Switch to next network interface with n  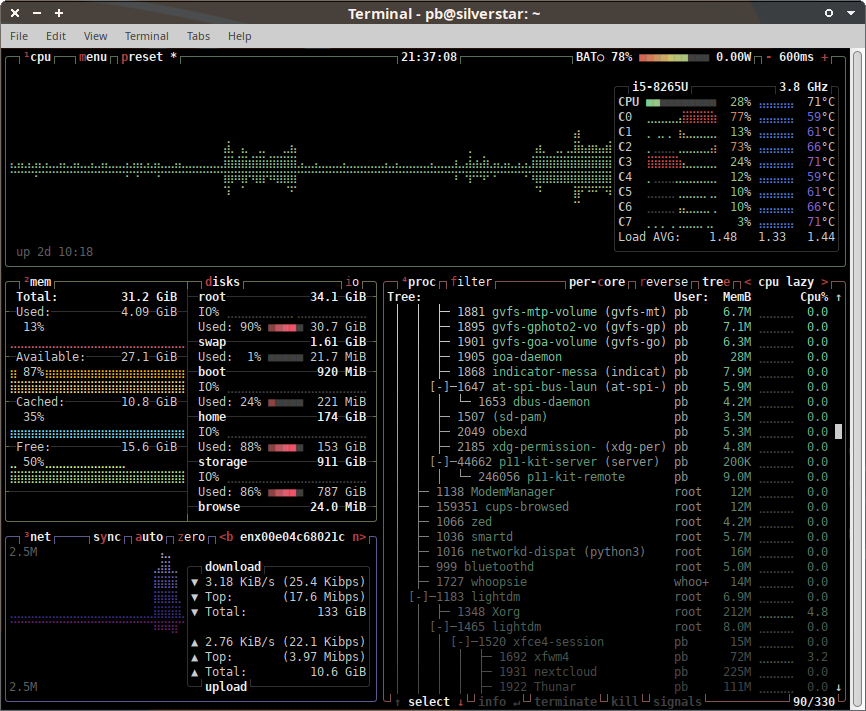[x=358, y=537]
